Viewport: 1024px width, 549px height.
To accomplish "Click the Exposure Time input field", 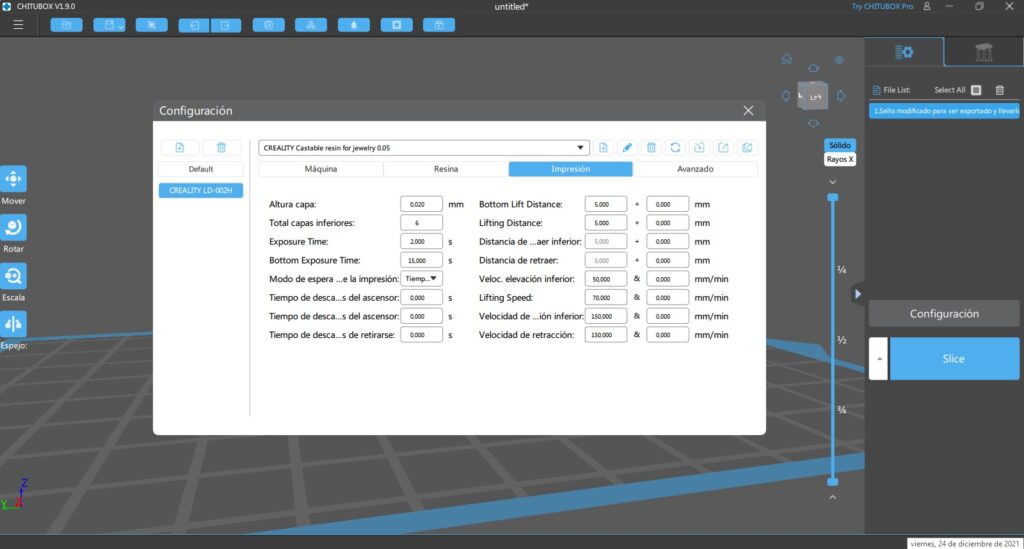I will click(x=421, y=241).
